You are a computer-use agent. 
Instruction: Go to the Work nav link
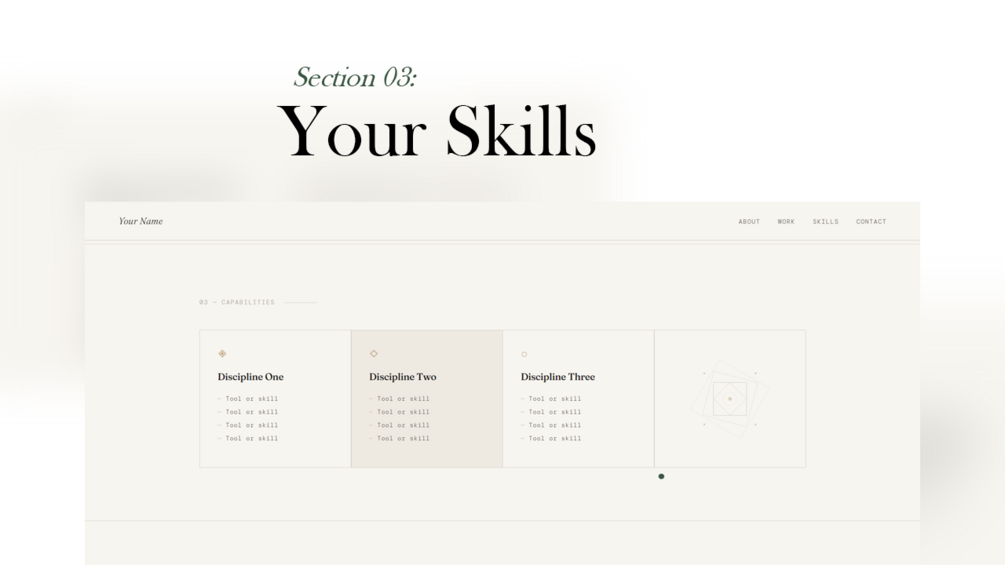[786, 222]
